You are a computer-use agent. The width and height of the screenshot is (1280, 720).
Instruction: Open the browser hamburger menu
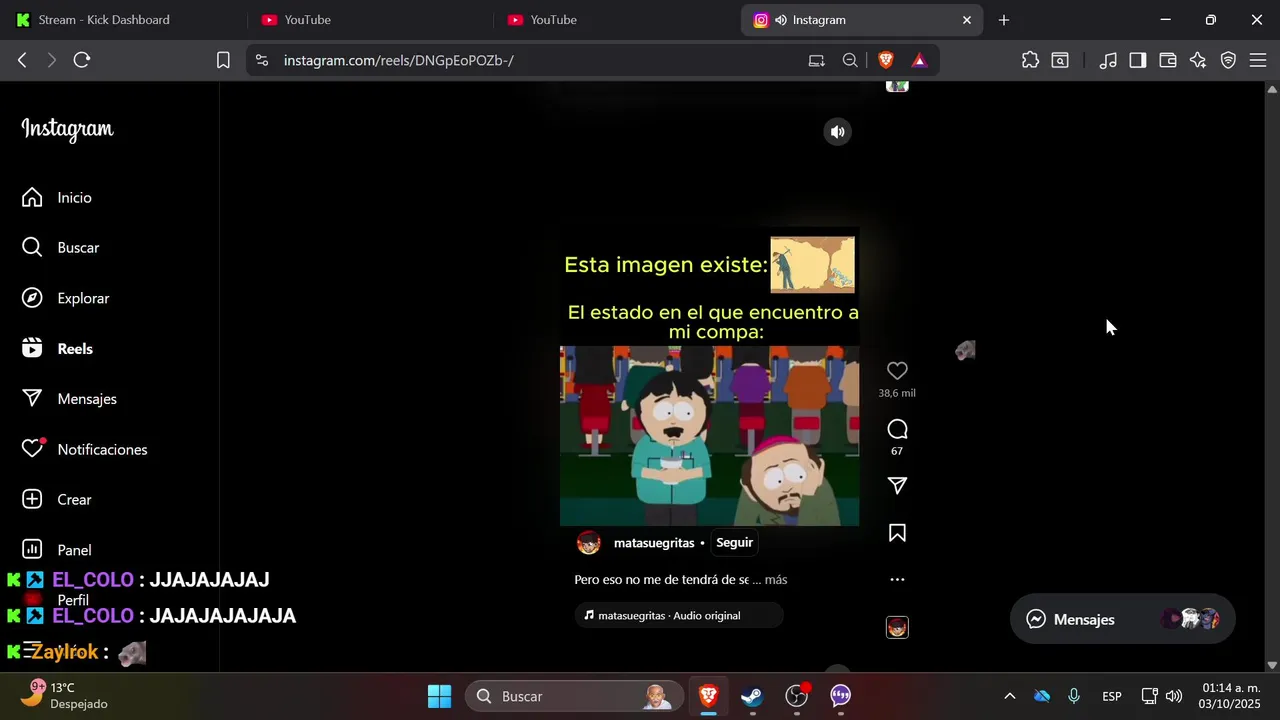[1257, 60]
